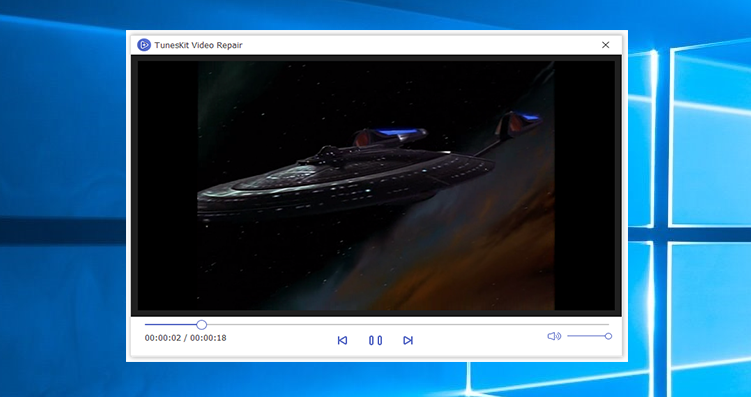Click the volume slider handle
The image size is (751, 397).
pyautogui.click(x=608, y=336)
